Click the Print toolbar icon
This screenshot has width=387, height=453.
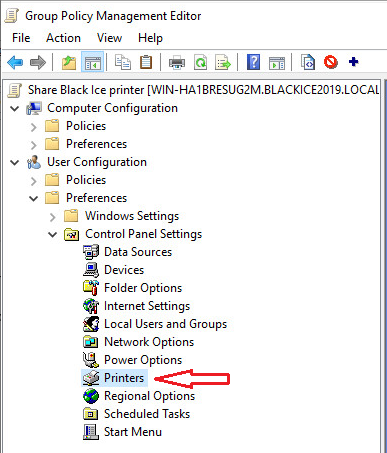[x=177, y=62]
